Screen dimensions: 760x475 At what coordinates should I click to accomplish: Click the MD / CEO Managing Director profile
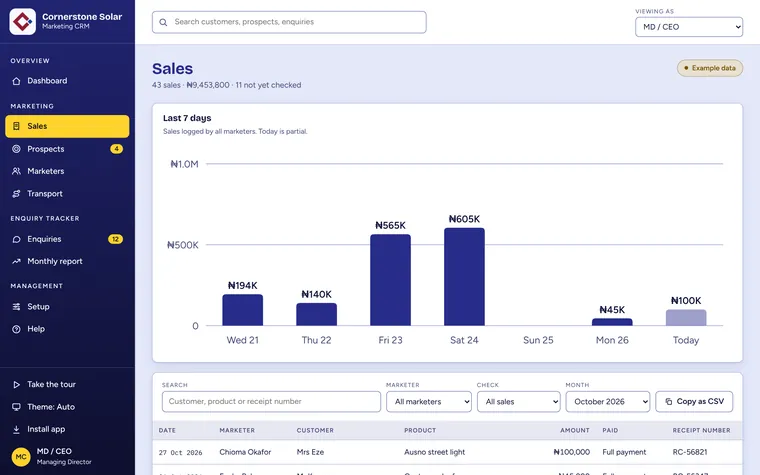(67, 457)
